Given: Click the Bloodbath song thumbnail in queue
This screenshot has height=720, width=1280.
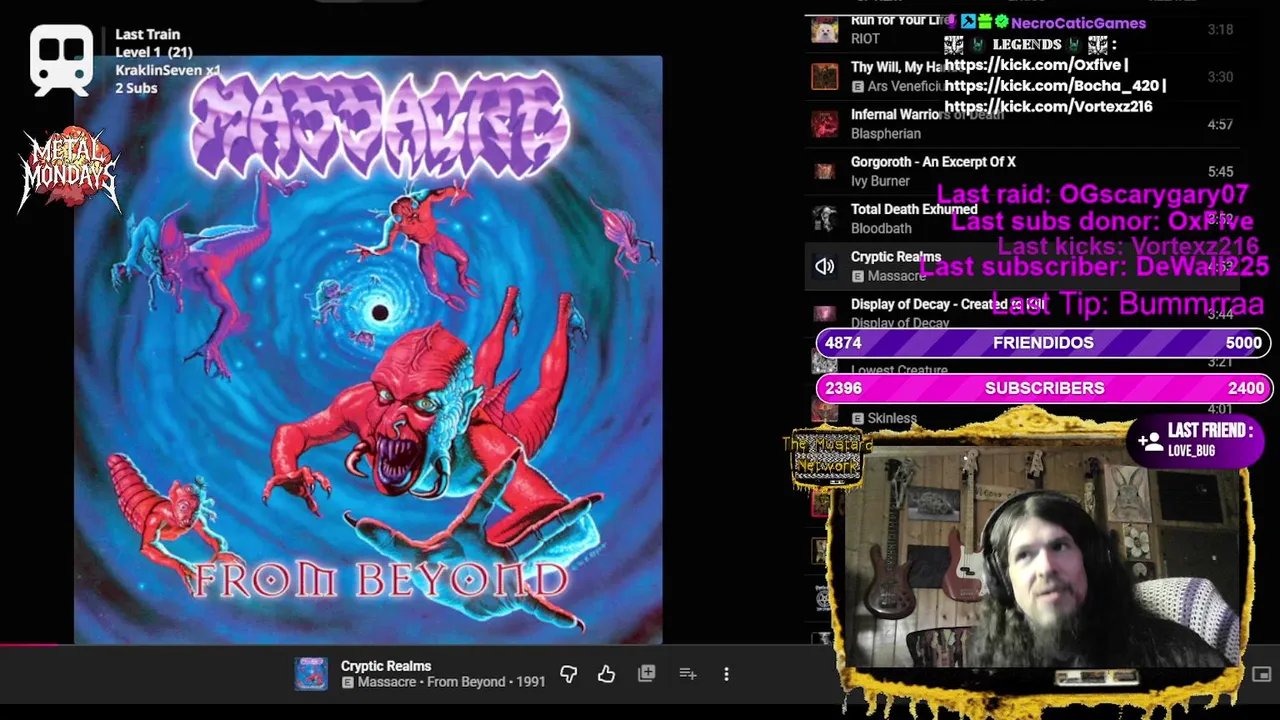Looking at the screenshot, I should tap(825, 218).
